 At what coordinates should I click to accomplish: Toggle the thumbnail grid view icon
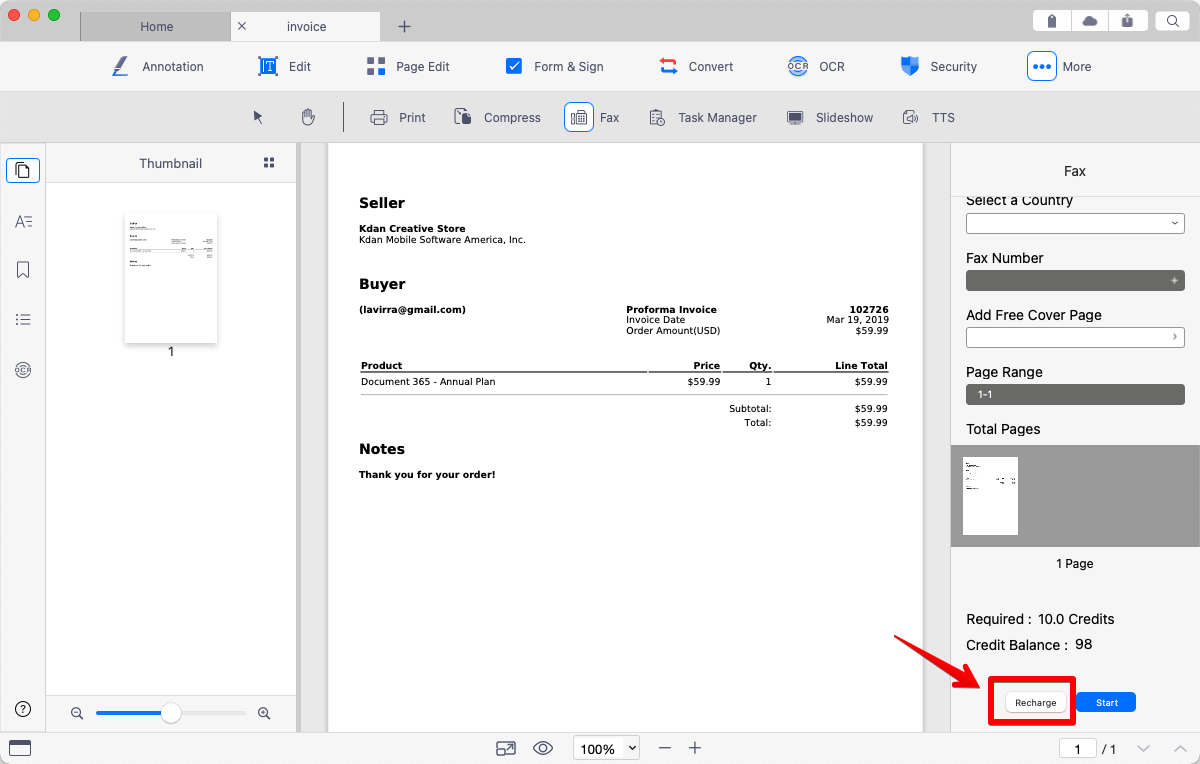(x=268, y=163)
